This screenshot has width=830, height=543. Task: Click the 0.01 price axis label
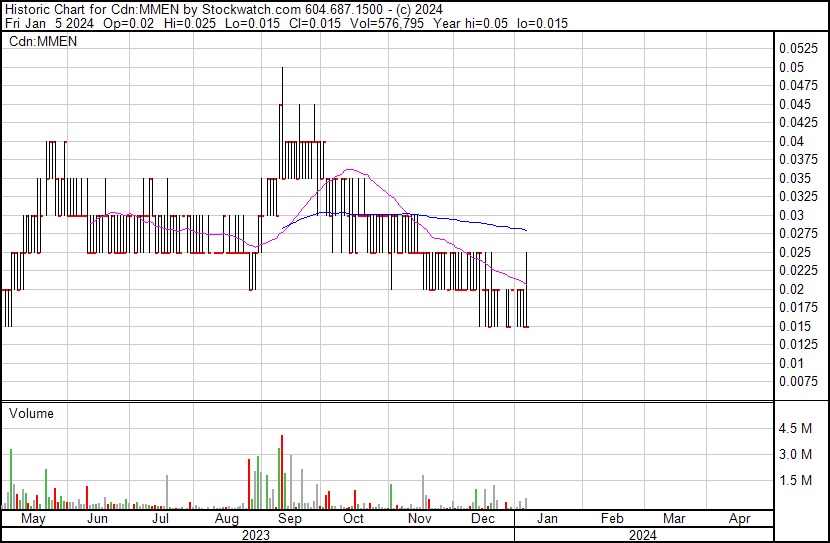pyautogui.click(x=791, y=364)
